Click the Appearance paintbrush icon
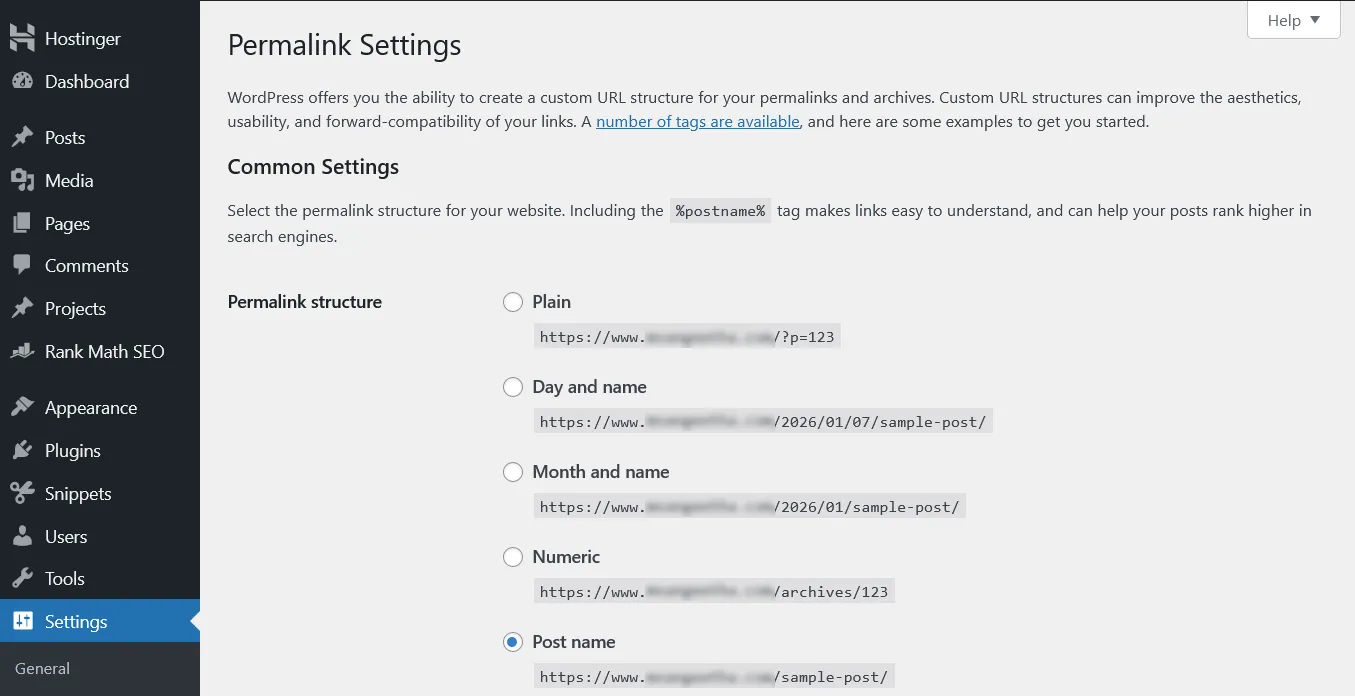This screenshot has width=1355, height=696. pos(22,407)
